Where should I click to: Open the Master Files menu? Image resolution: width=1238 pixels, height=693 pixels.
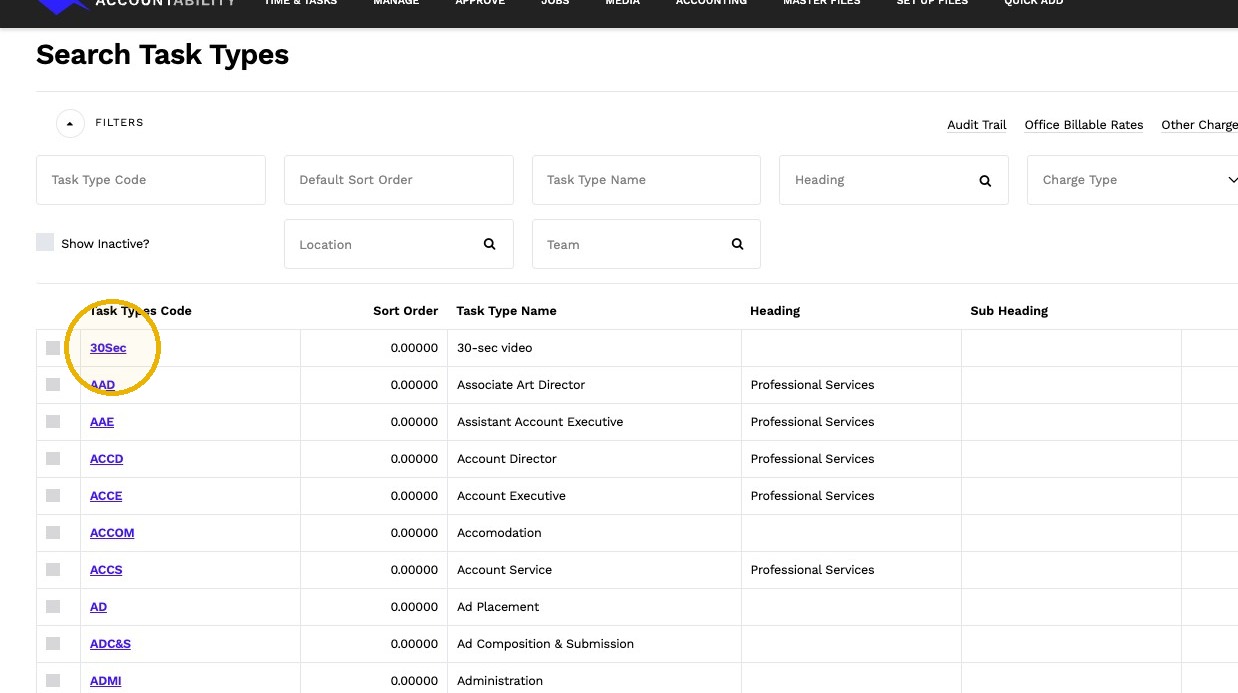coord(821,3)
